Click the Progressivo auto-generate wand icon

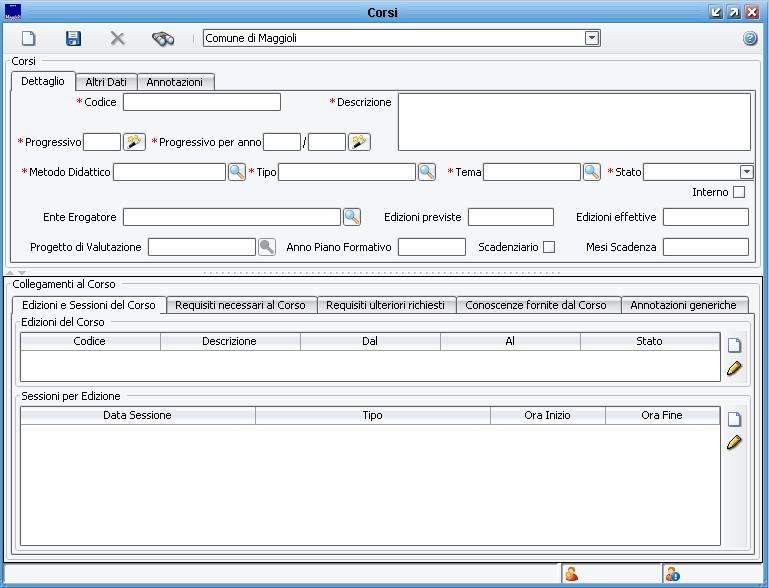pos(135,142)
